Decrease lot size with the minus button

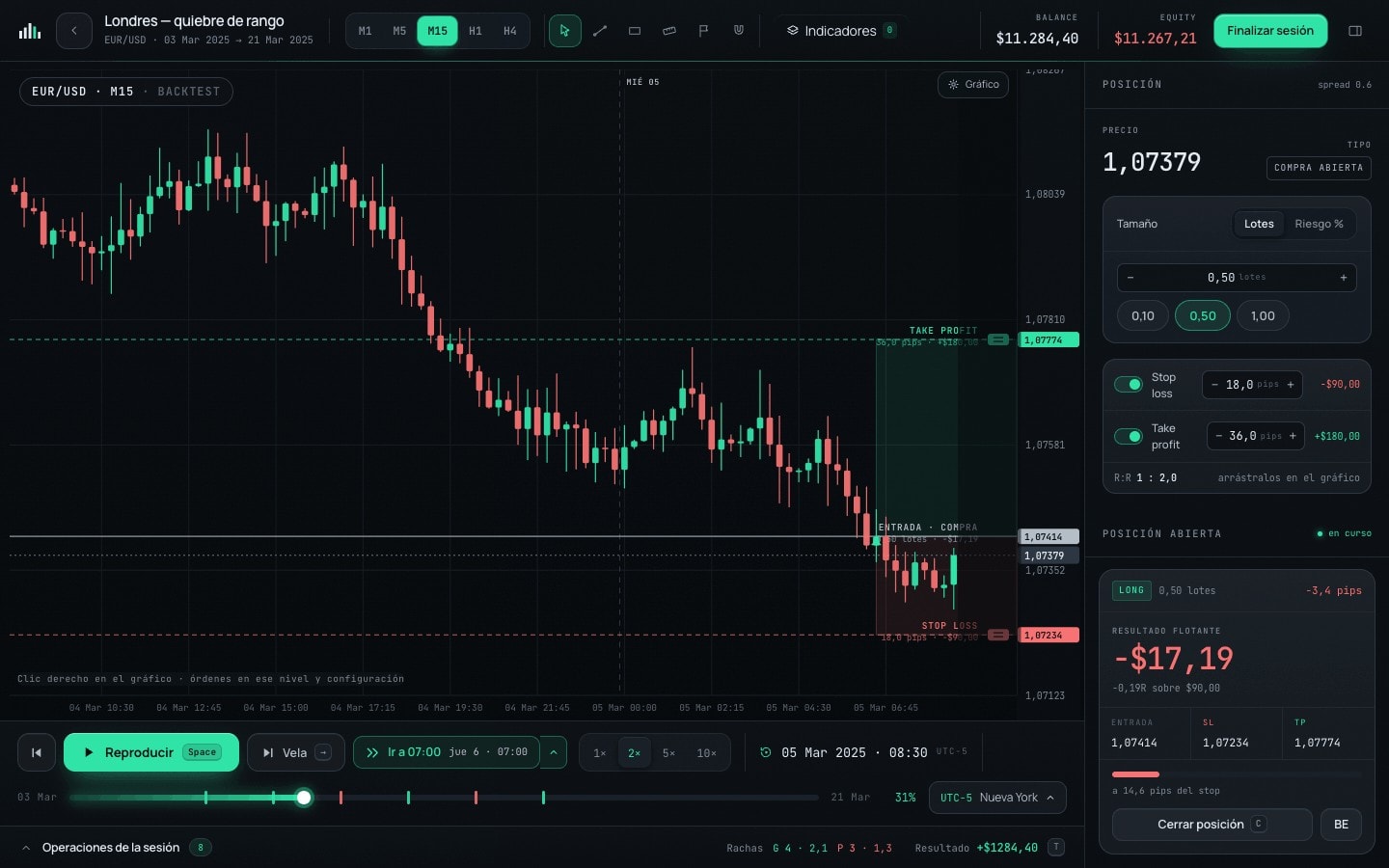tap(1130, 278)
